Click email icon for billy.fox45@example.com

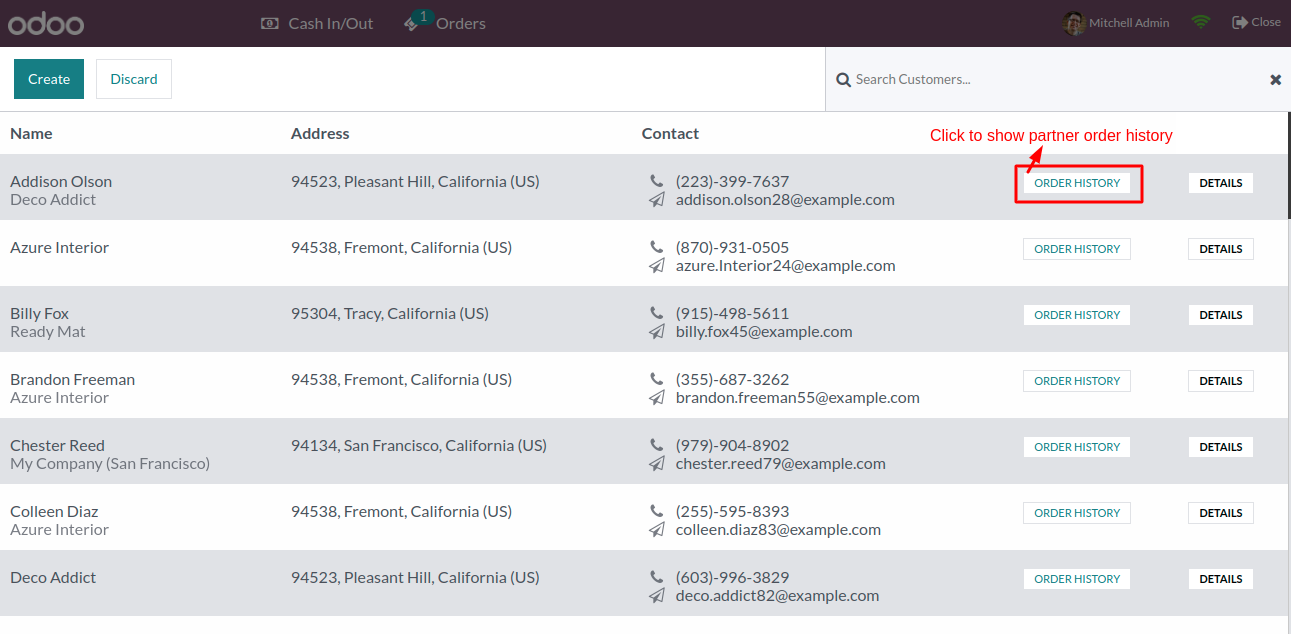656,331
